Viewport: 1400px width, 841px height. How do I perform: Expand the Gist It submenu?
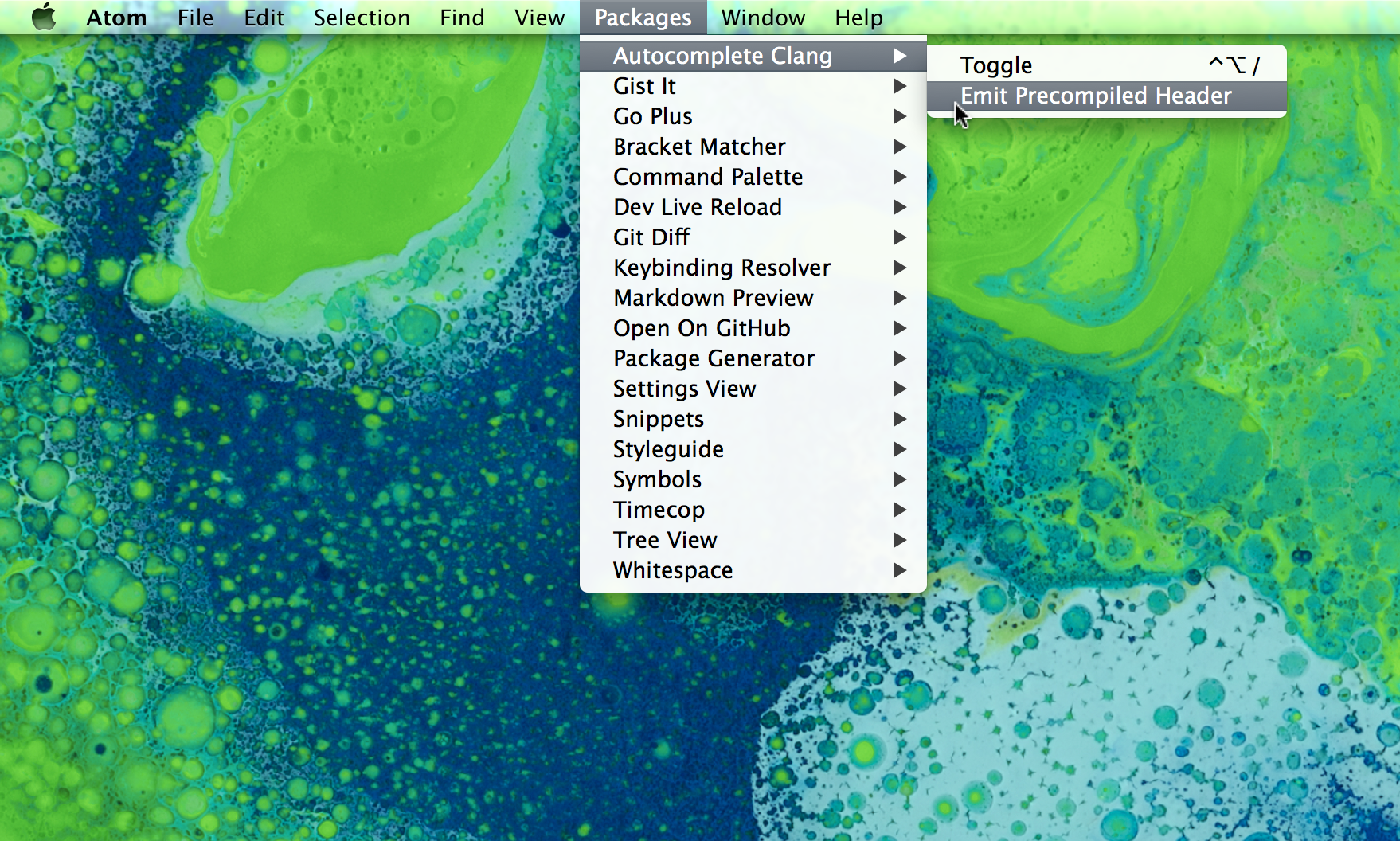[x=753, y=86]
